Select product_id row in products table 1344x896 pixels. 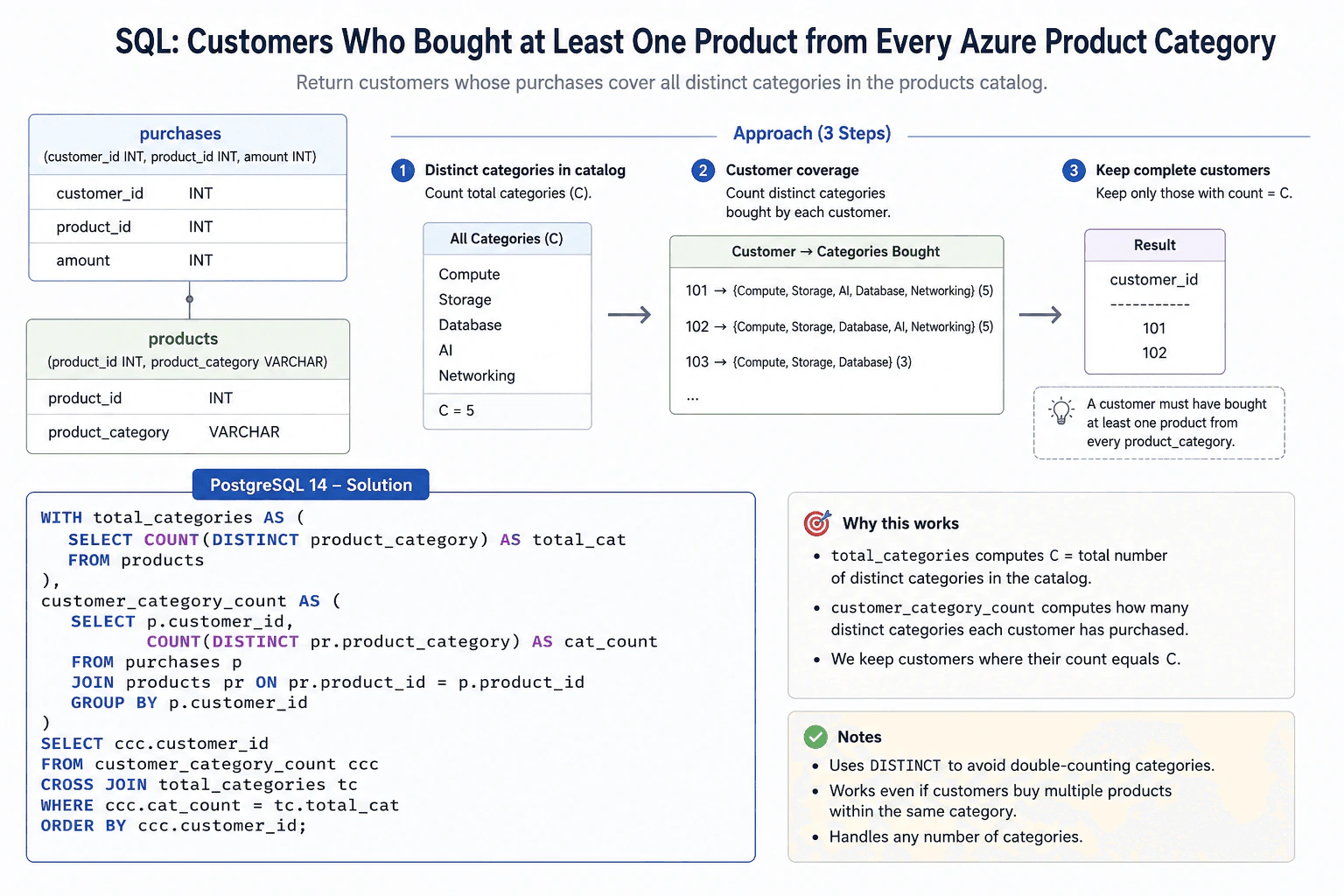[188, 398]
